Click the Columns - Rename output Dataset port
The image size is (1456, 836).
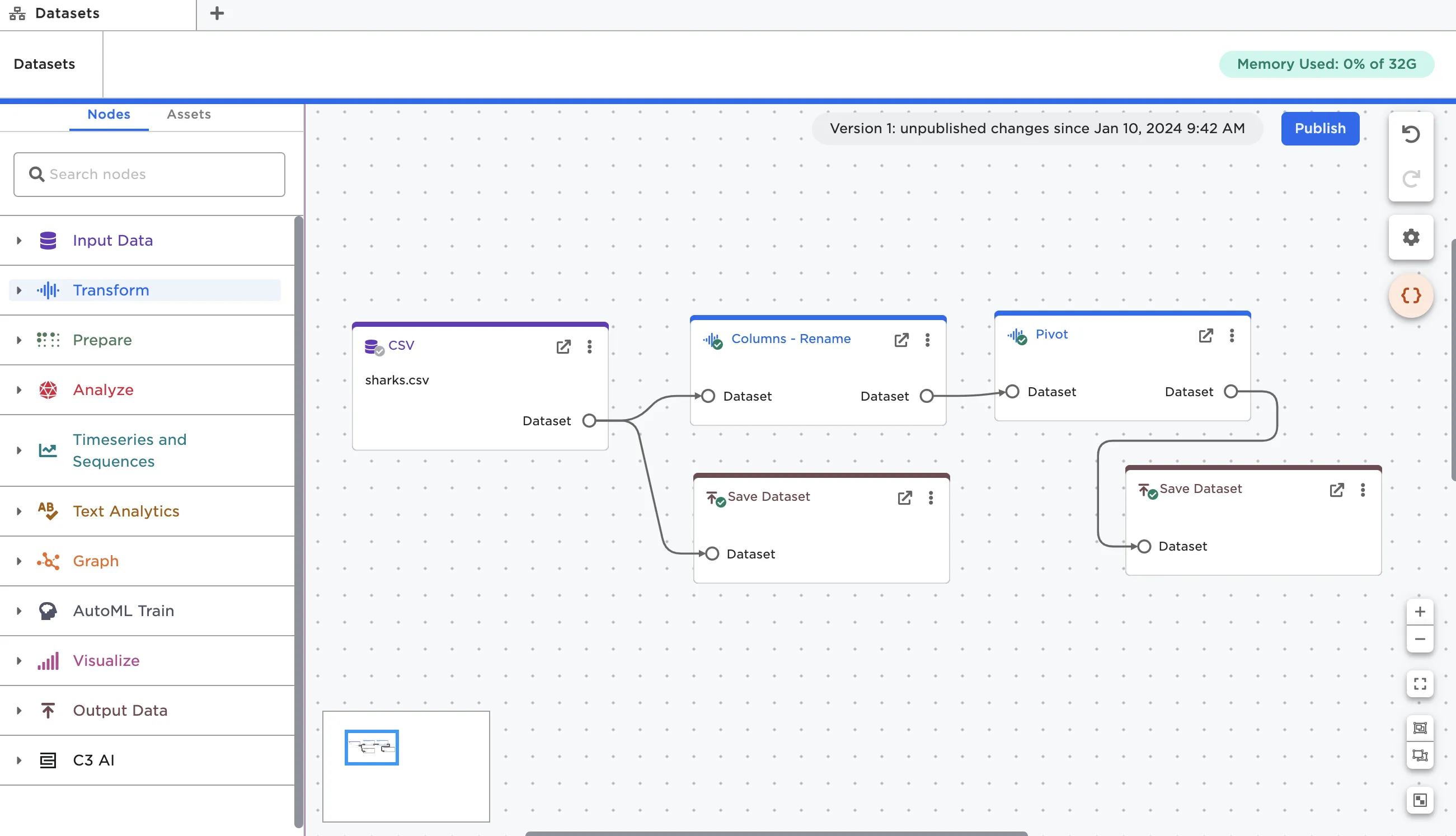(x=926, y=396)
